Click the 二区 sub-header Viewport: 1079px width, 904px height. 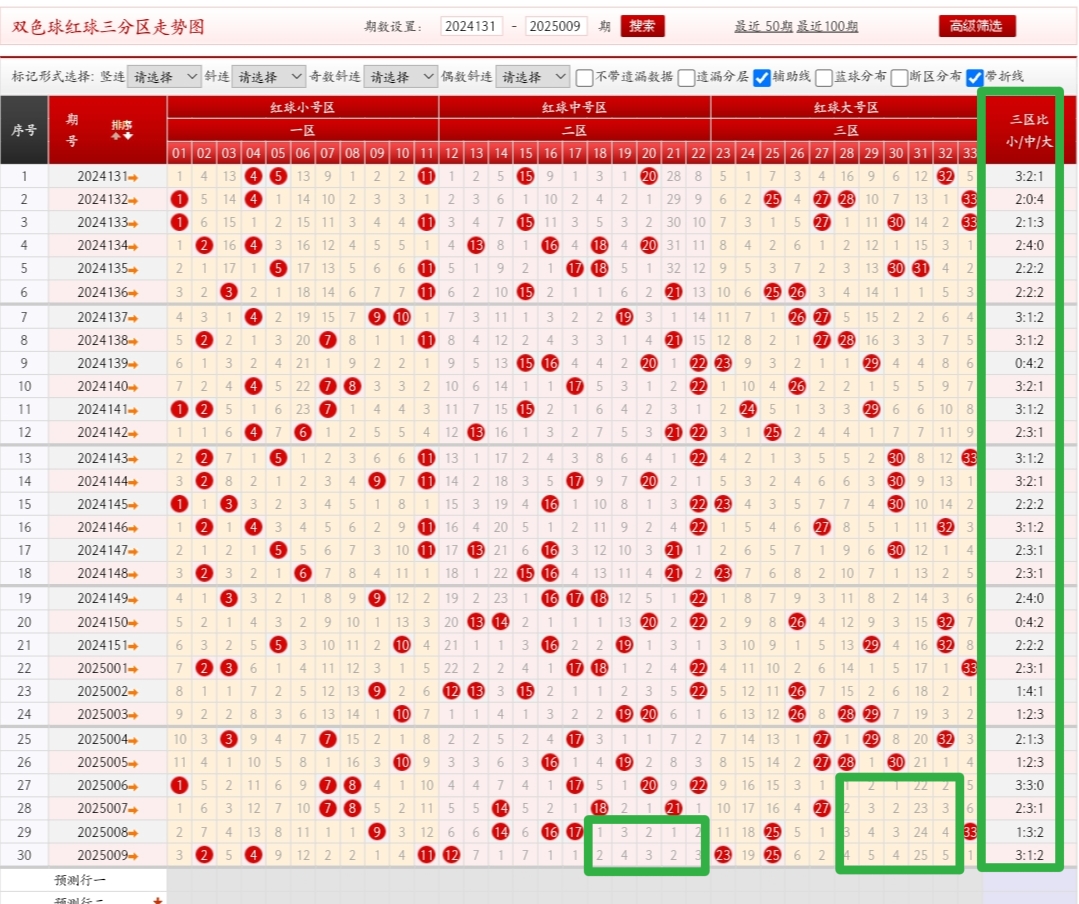tap(574, 130)
